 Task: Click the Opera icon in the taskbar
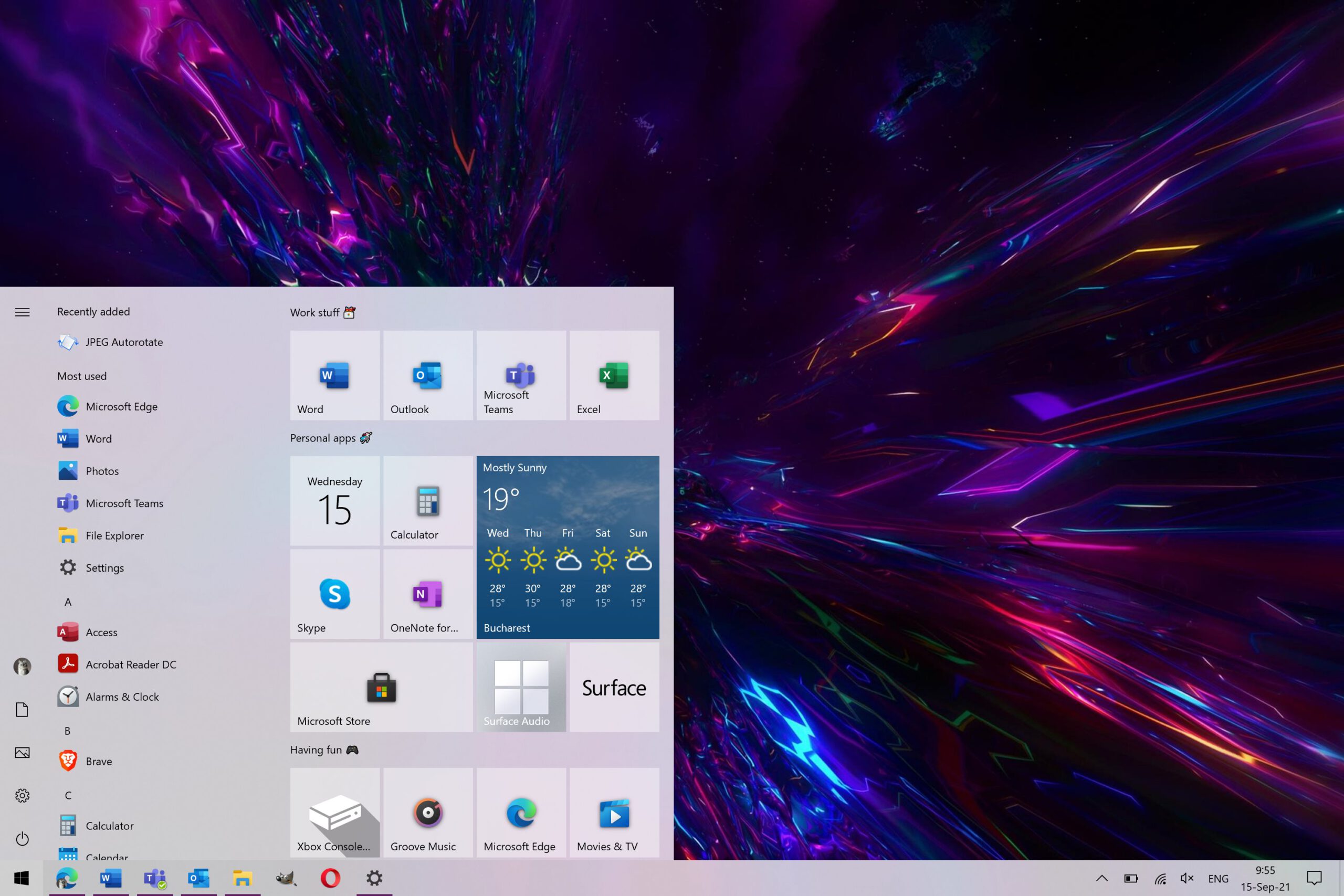[x=330, y=878]
